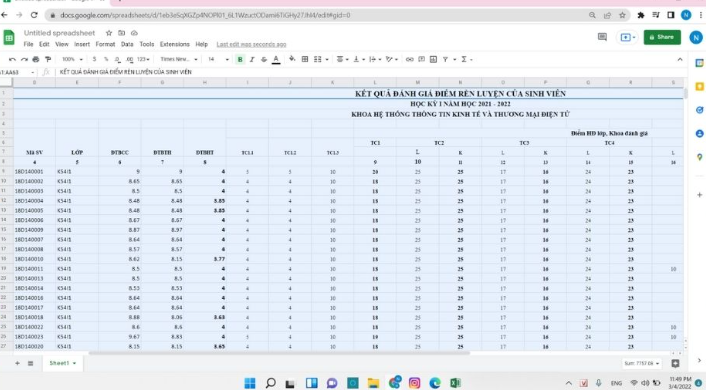Open horizontal align dropdown
The height and width of the screenshot is (390, 706).
[x=343, y=59]
